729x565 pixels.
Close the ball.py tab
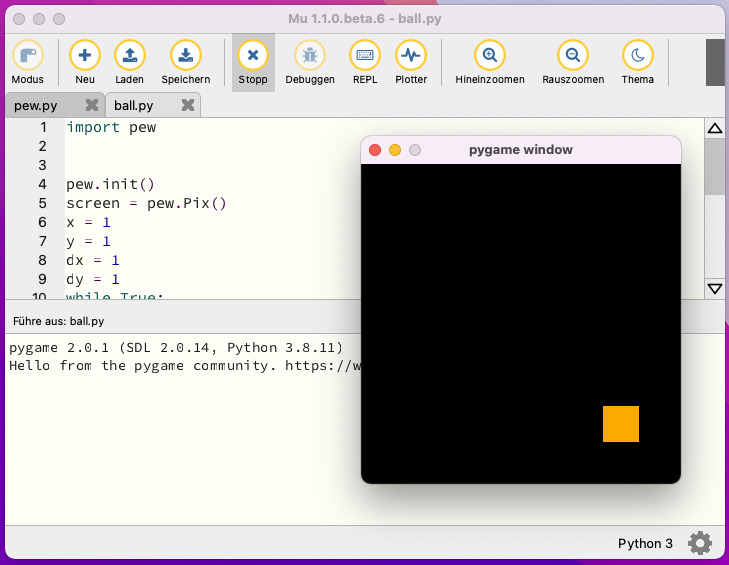tap(187, 105)
